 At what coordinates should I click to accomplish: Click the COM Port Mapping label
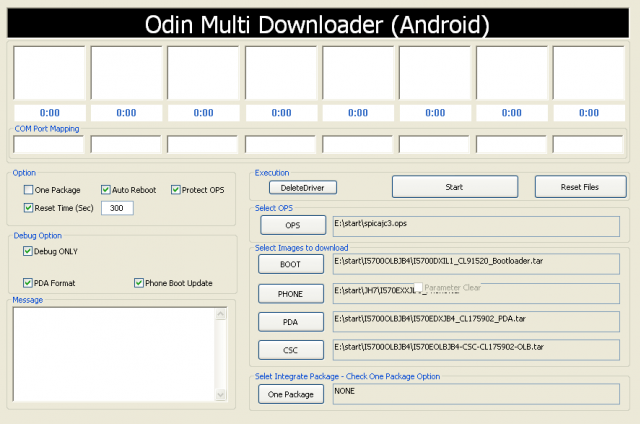[47, 129]
